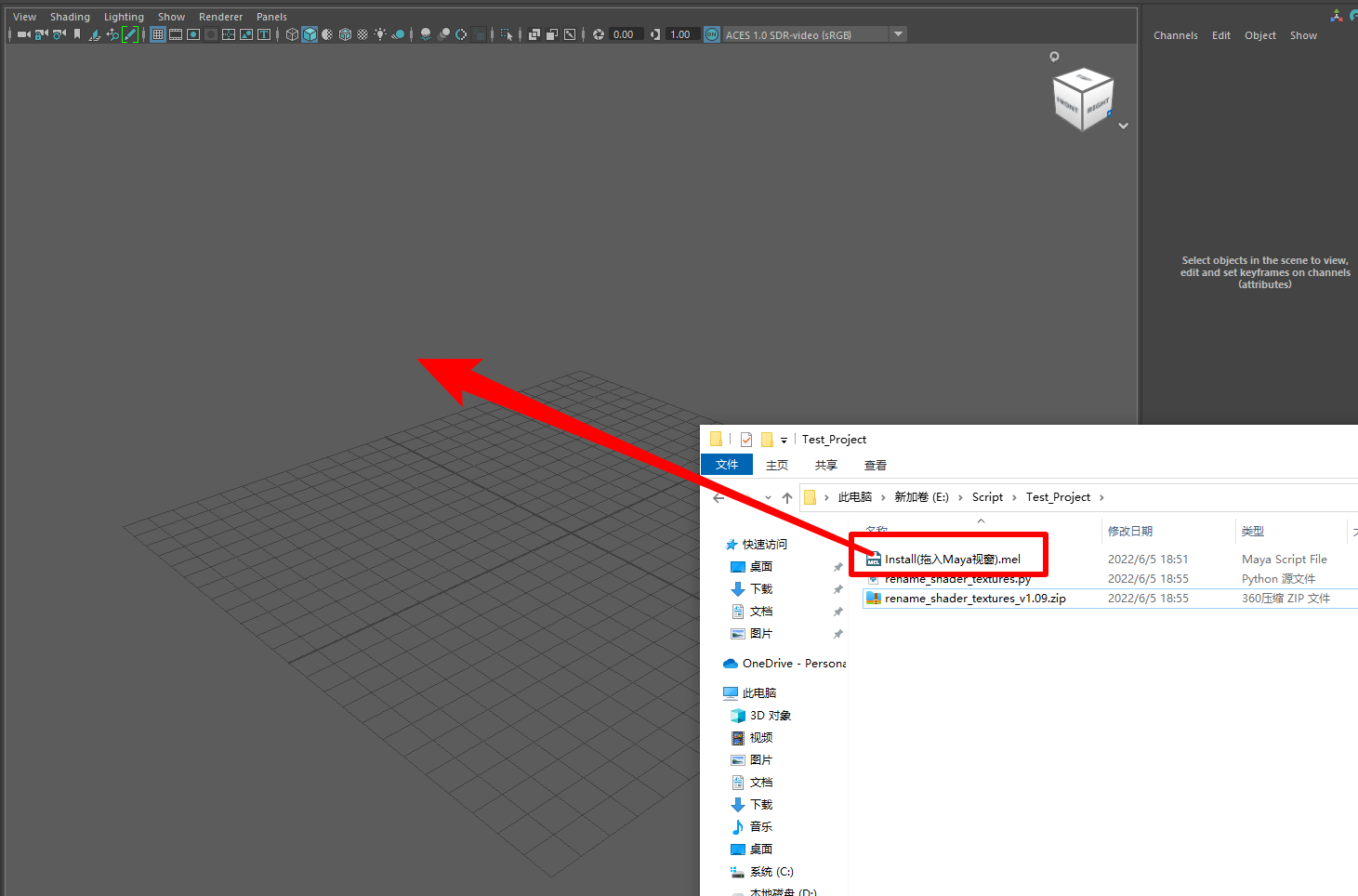Toggle color management ON button
The width and height of the screenshot is (1358, 896).
click(712, 34)
